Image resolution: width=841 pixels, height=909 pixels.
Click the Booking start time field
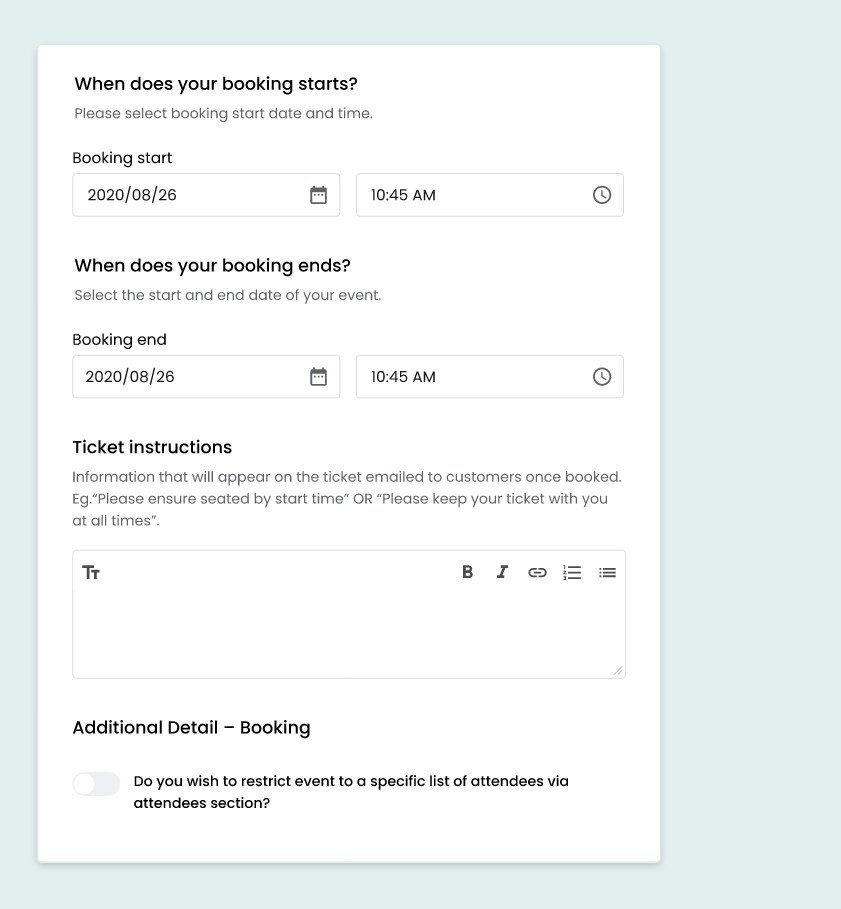pos(490,195)
